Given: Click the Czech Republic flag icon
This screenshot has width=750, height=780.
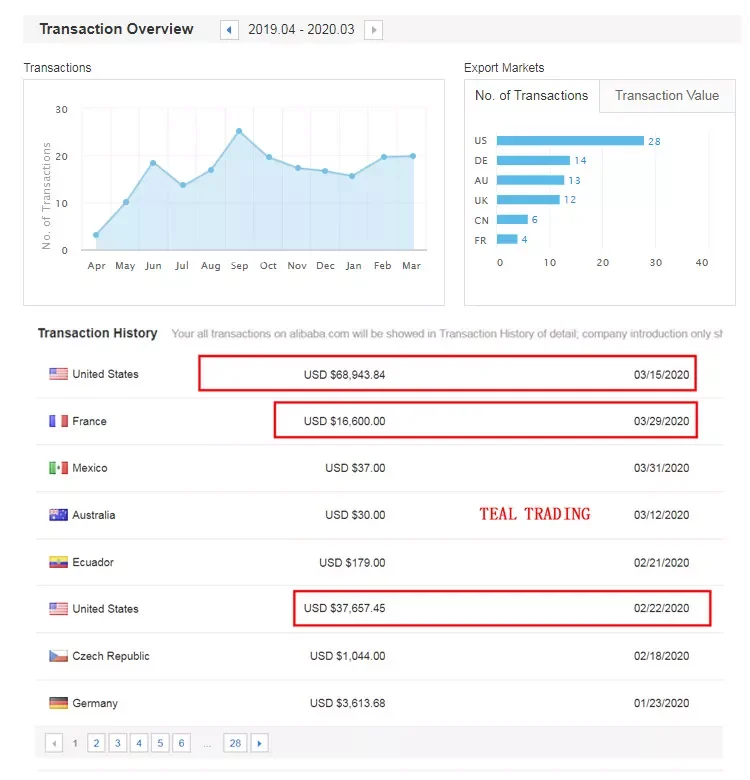Looking at the screenshot, I should 58,656.
